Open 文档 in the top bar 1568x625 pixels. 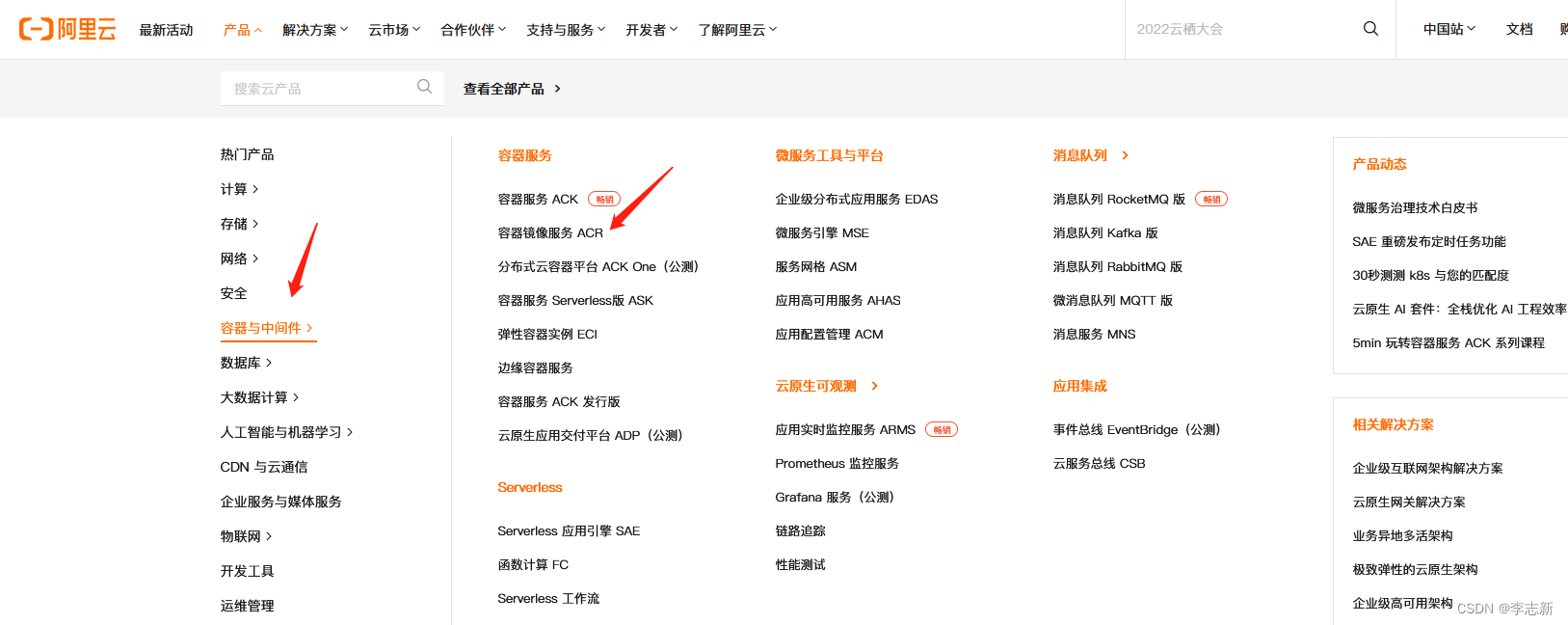click(1520, 29)
